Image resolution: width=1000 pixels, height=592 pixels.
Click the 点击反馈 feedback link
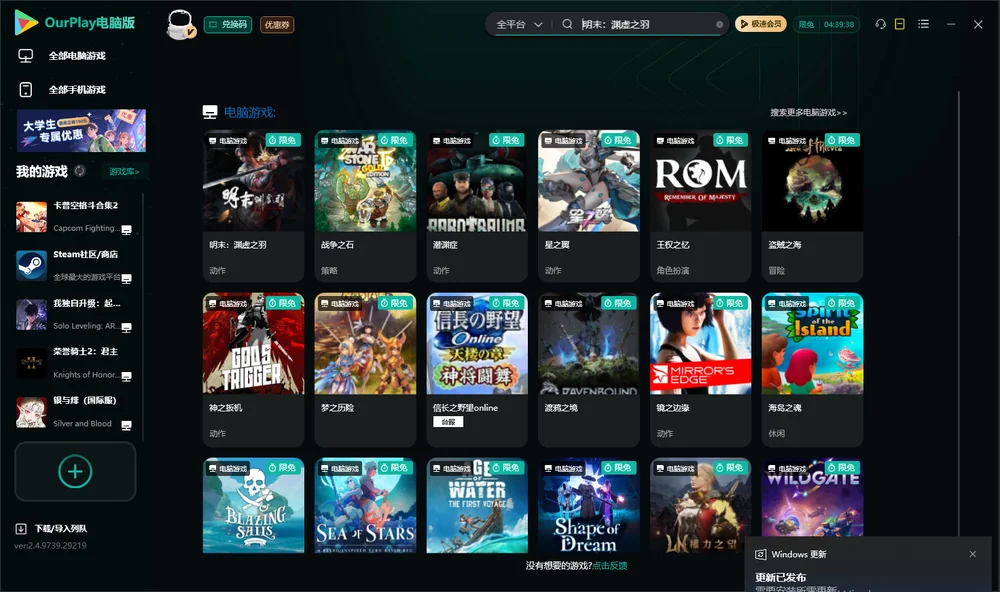pos(610,565)
